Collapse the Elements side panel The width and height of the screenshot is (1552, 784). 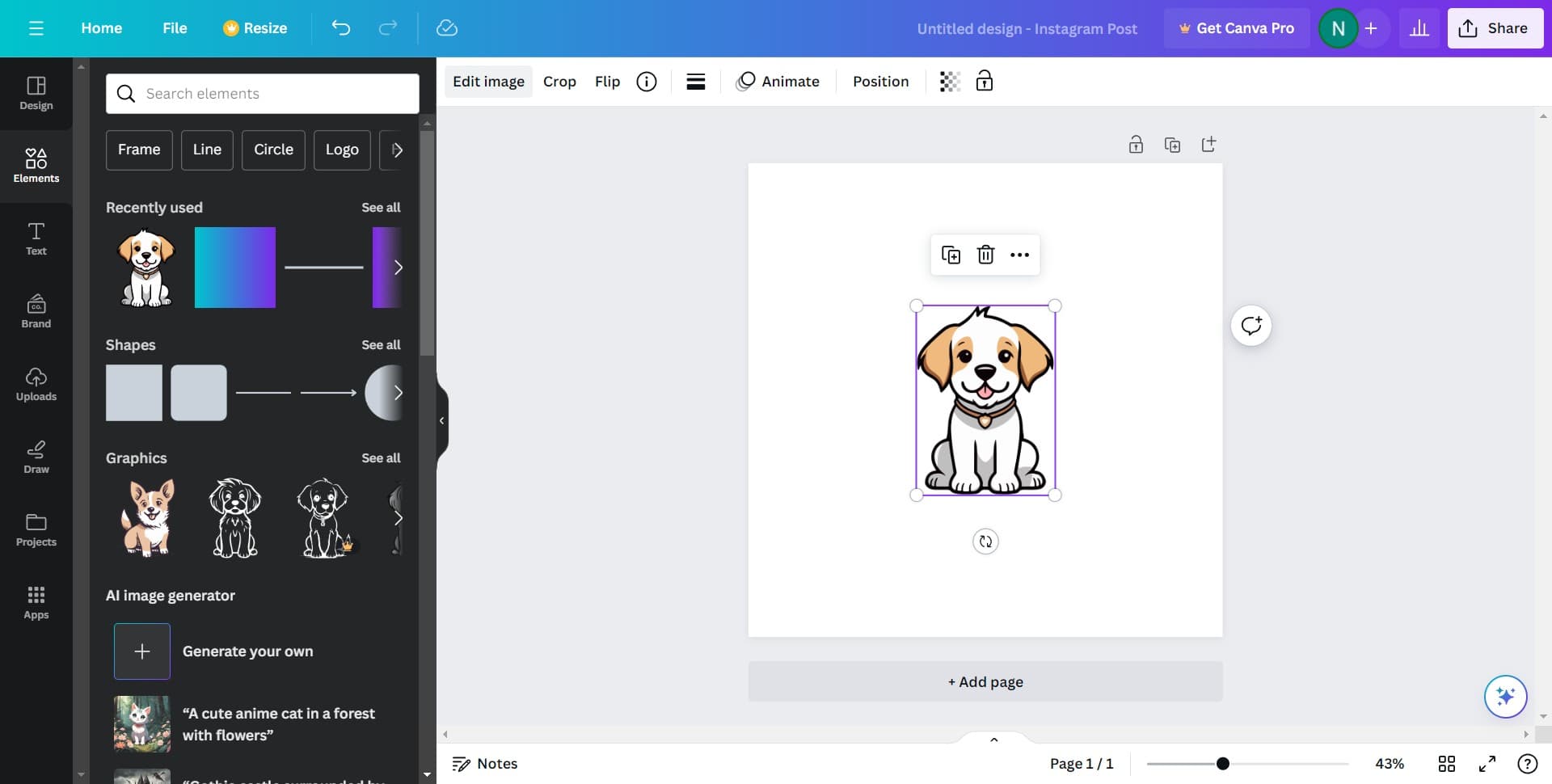pos(441,420)
